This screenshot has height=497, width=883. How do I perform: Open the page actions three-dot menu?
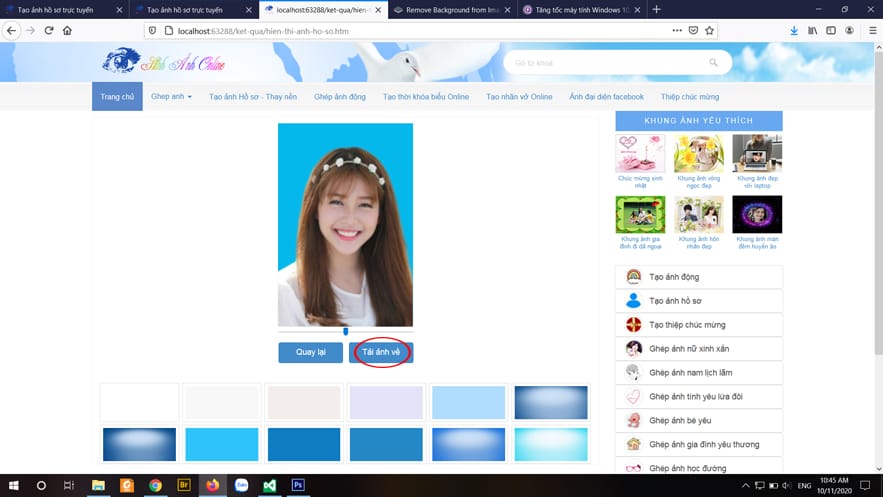tap(677, 30)
